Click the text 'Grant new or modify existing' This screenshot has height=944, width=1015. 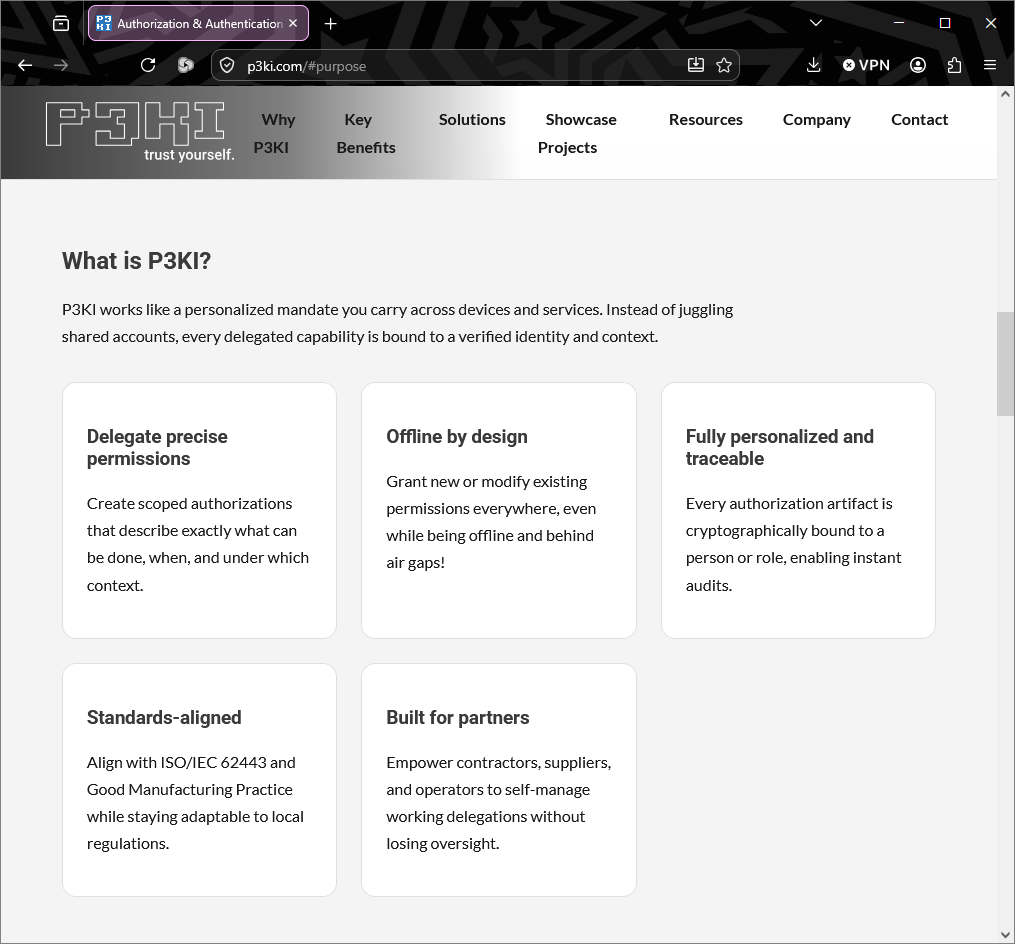coord(487,482)
